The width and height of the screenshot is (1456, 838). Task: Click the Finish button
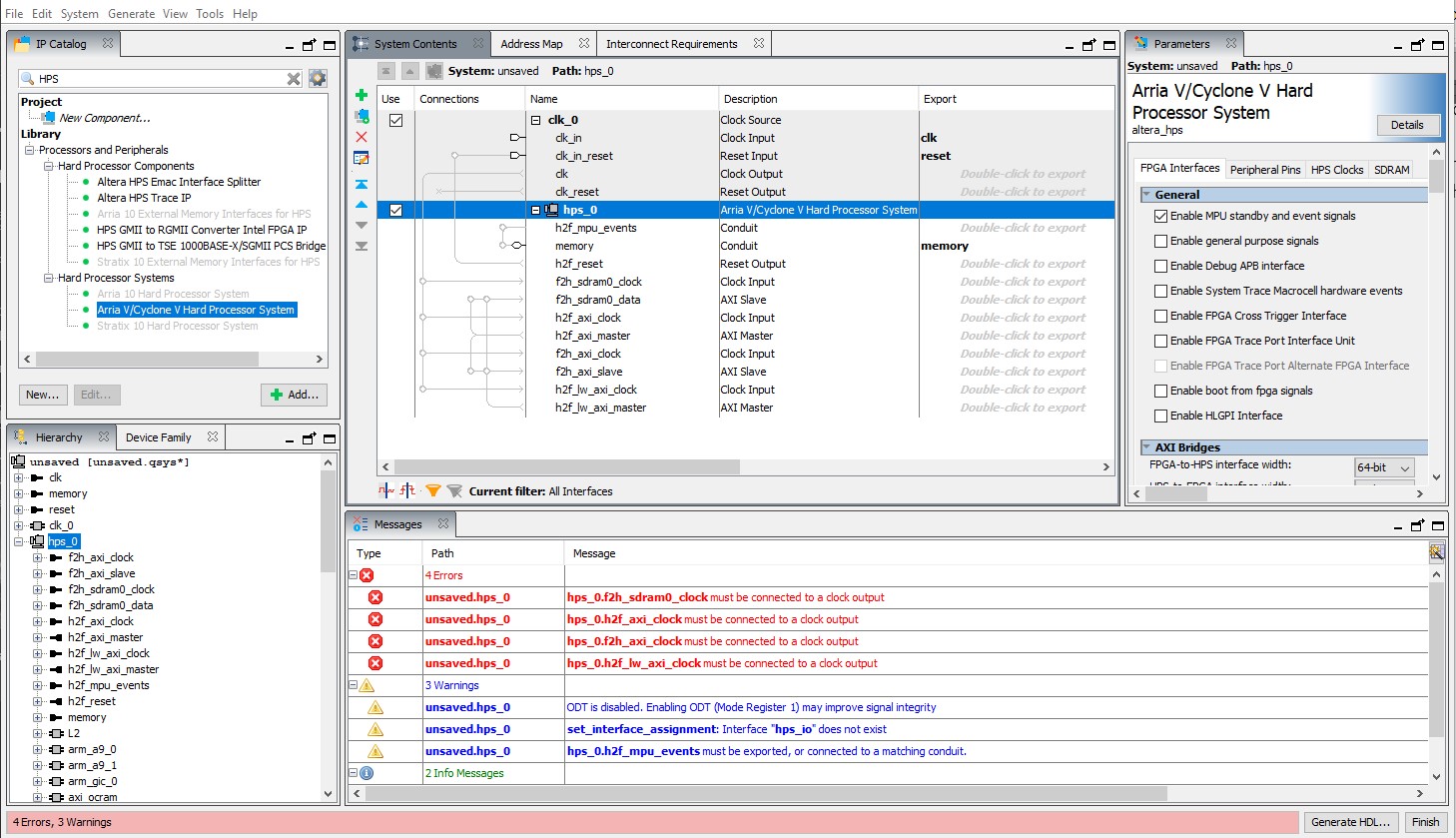pyautogui.click(x=1425, y=822)
